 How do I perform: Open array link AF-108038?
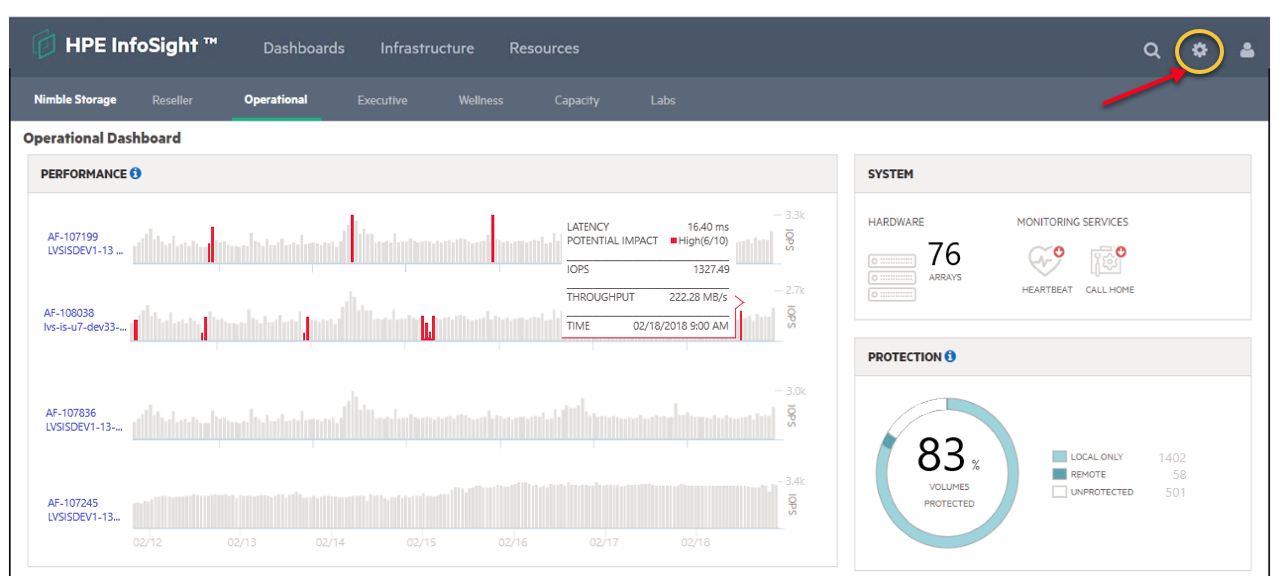[x=69, y=313]
